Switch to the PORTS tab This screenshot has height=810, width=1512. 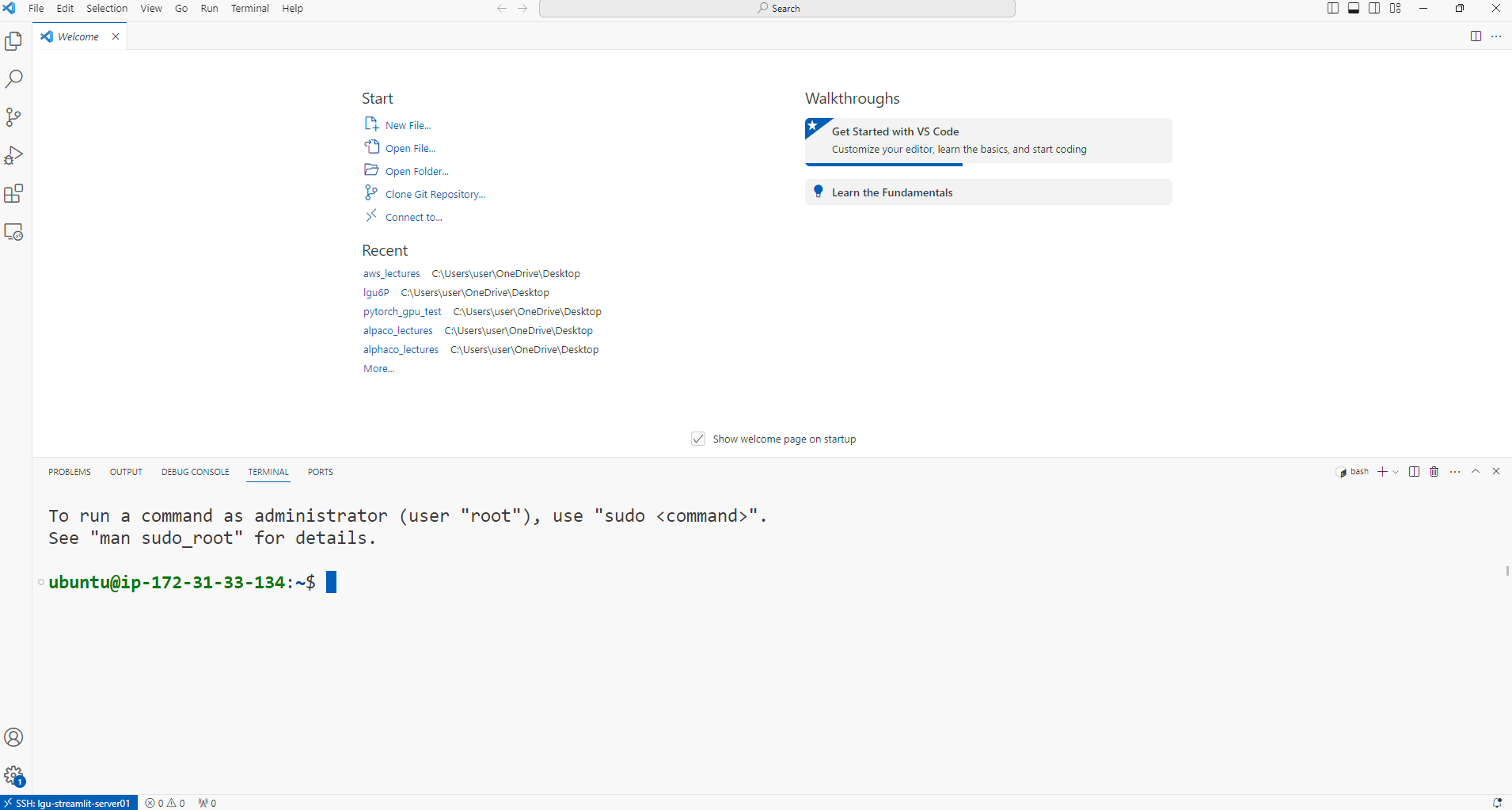321,472
